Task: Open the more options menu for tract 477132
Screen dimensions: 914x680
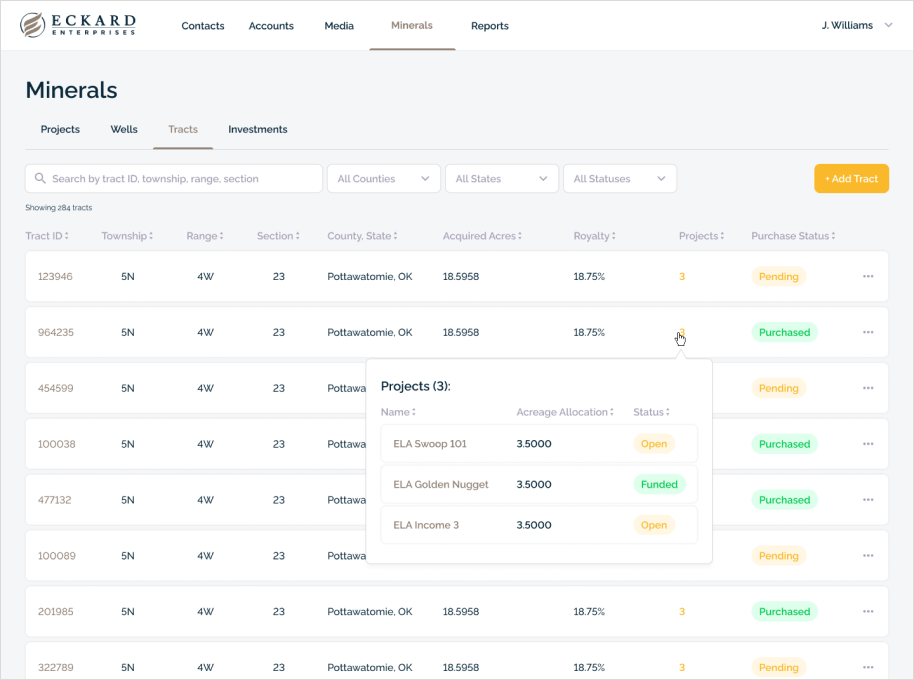Action: click(868, 500)
